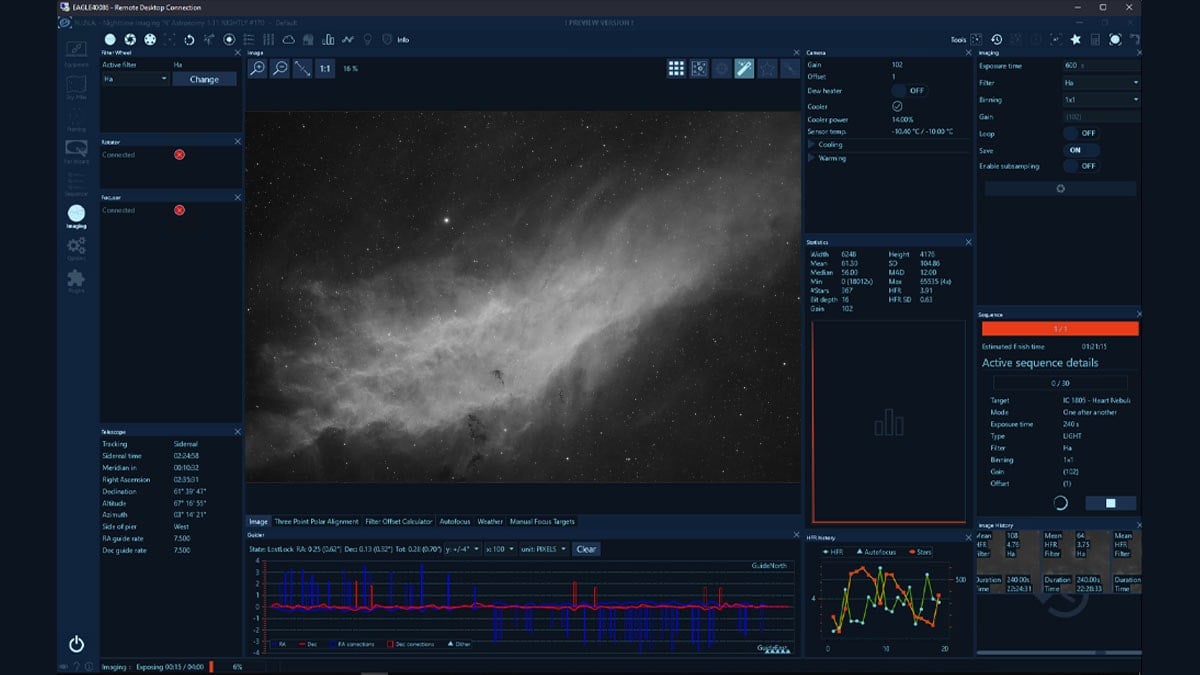Click Clear in the Guider panel
The height and width of the screenshot is (675, 1200).
coord(586,549)
